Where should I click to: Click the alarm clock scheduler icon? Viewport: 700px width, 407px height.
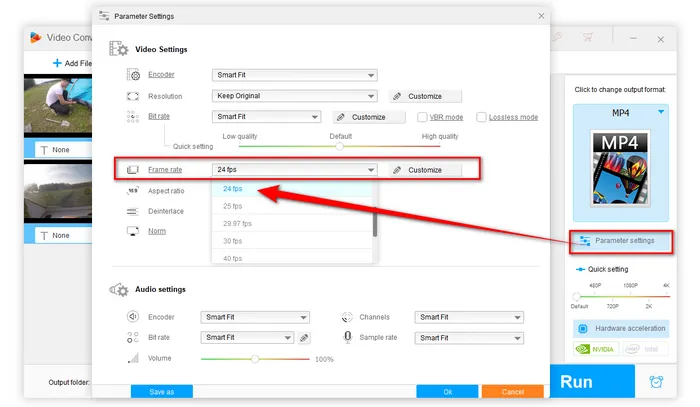[655, 381]
